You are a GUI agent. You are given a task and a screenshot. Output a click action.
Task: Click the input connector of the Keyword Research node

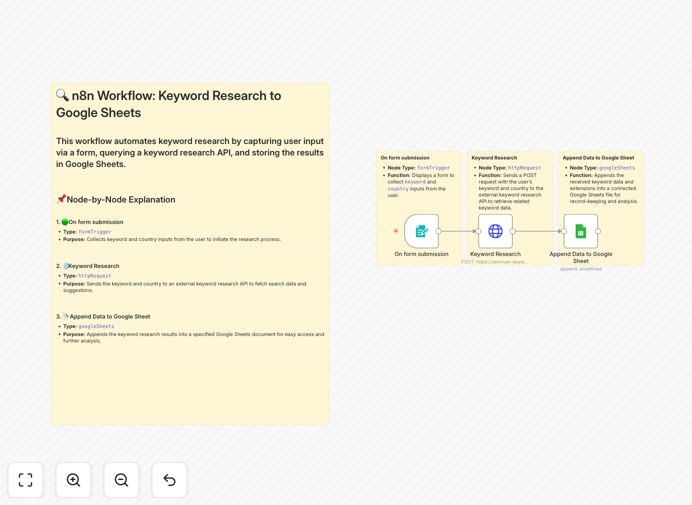(478, 231)
